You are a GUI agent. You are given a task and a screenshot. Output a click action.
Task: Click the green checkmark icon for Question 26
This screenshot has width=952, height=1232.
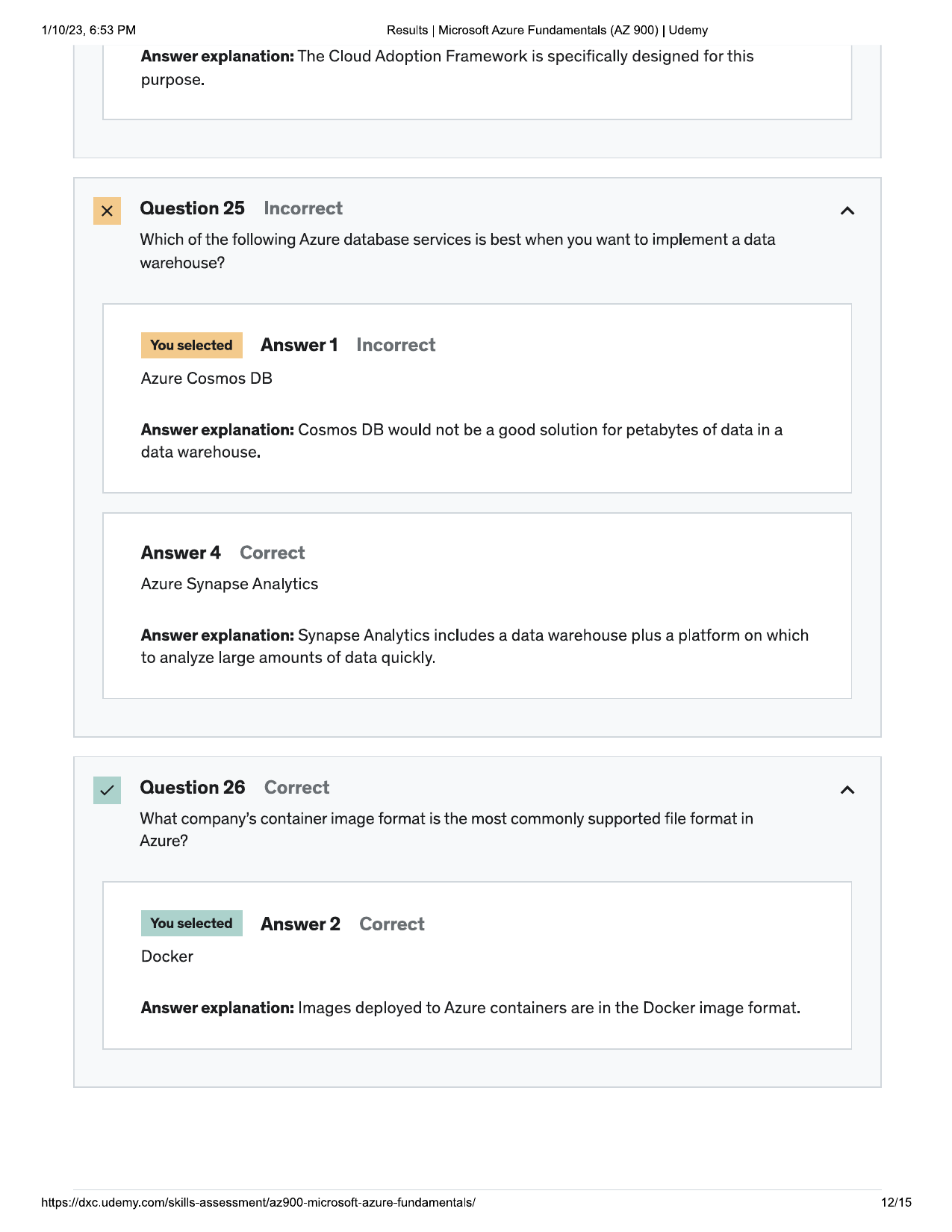[x=107, y=790]
